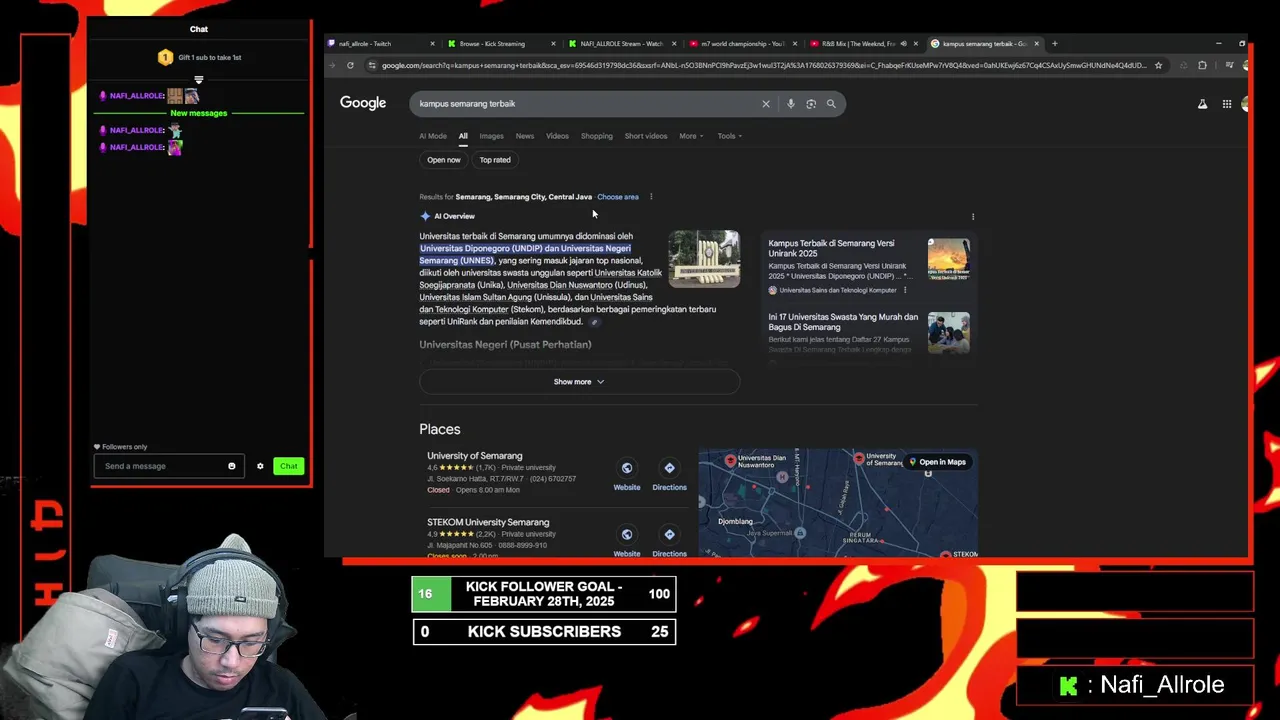Viewport: 1280px width, 720px height.
Task: Open emoji picker in chat box
Action: tap(232, 466)
